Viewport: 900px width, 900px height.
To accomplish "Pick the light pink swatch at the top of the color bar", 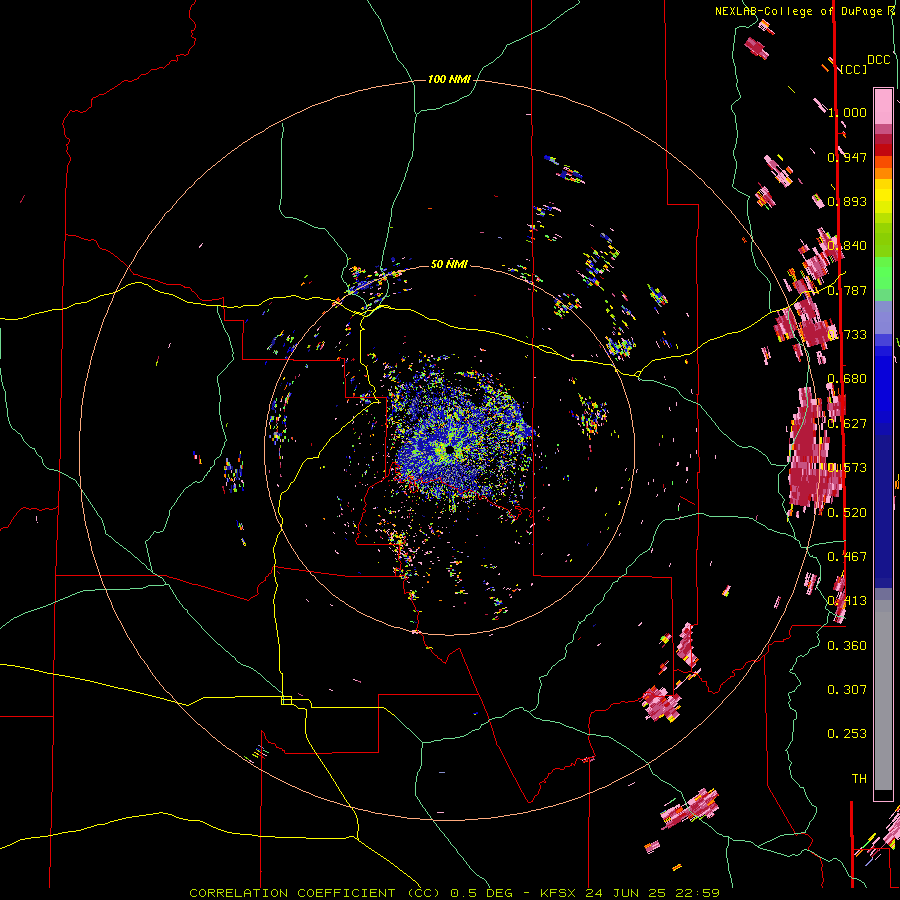I will pyautogui.click(x=883, y=106).
